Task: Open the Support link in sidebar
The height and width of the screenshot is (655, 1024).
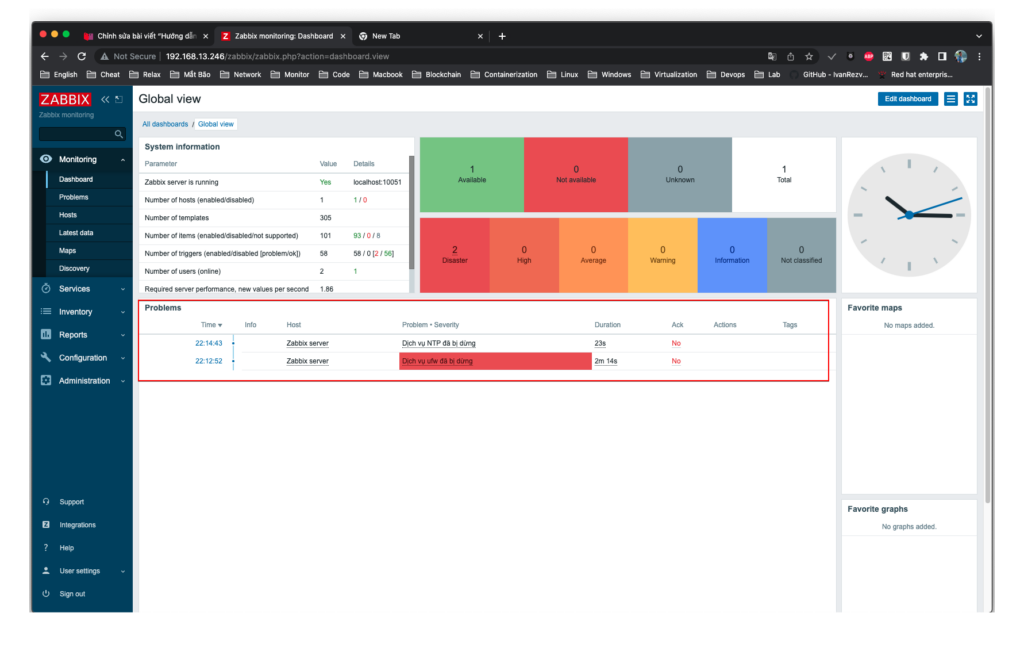Action: (x=71, y=502)
